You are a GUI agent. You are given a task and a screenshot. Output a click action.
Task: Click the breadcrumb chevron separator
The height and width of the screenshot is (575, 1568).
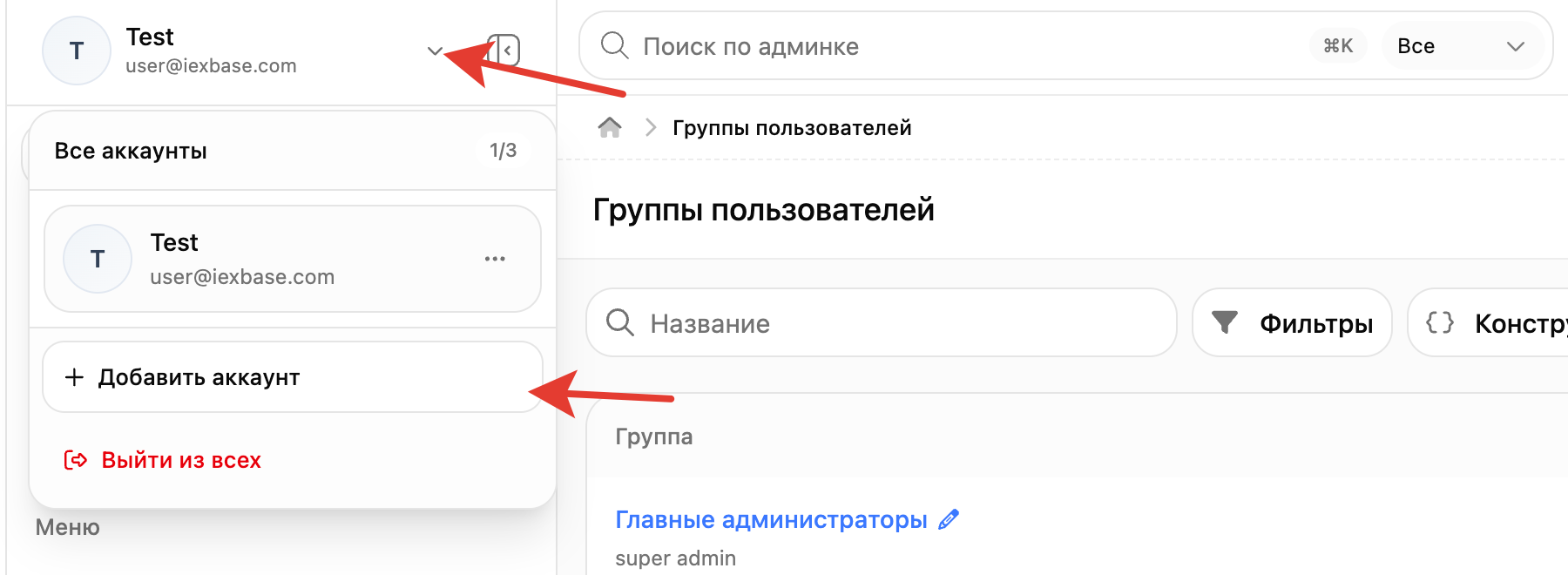coord(650,128)
